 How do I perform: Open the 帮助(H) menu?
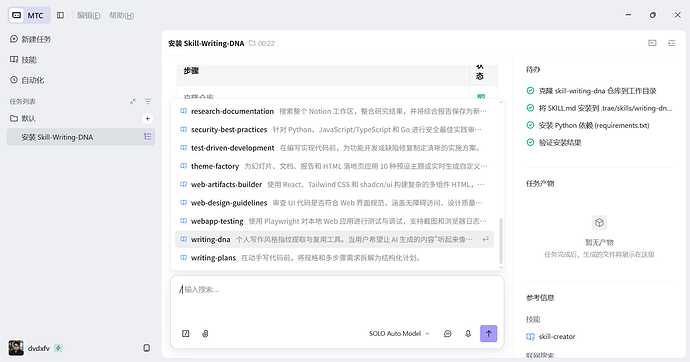pos(121,15)
